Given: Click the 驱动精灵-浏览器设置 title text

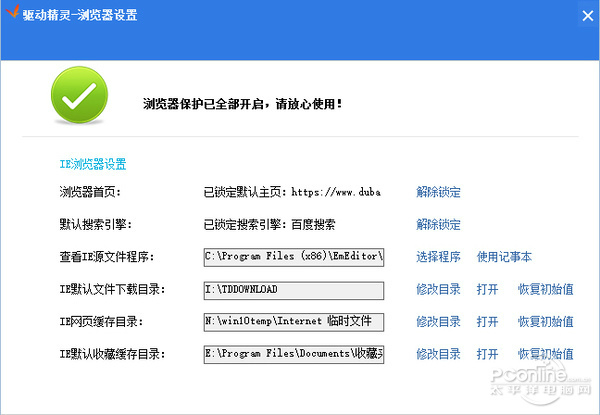Looking at the screenshot, I should coord(80,15).
